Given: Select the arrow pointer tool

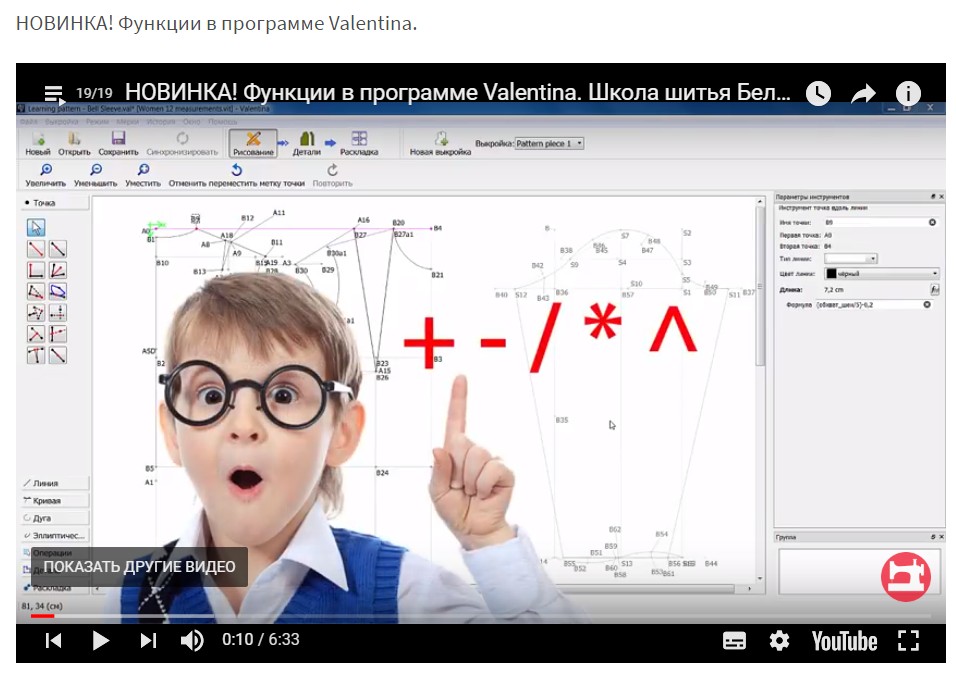Looking at the screenshot, I should click(36, 228).
